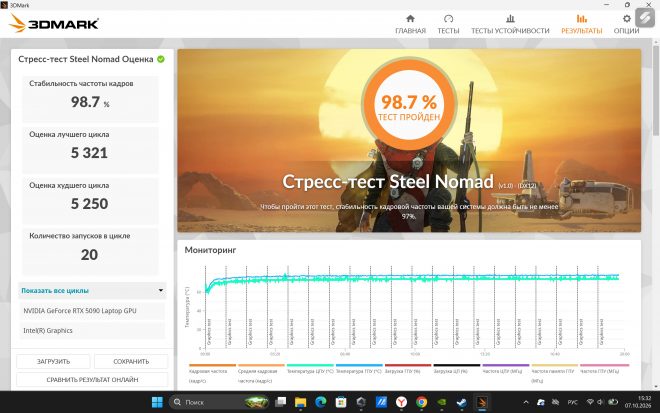Open Task View on taskbar
The width and height of the screenshot is (660, 413).
280,402
